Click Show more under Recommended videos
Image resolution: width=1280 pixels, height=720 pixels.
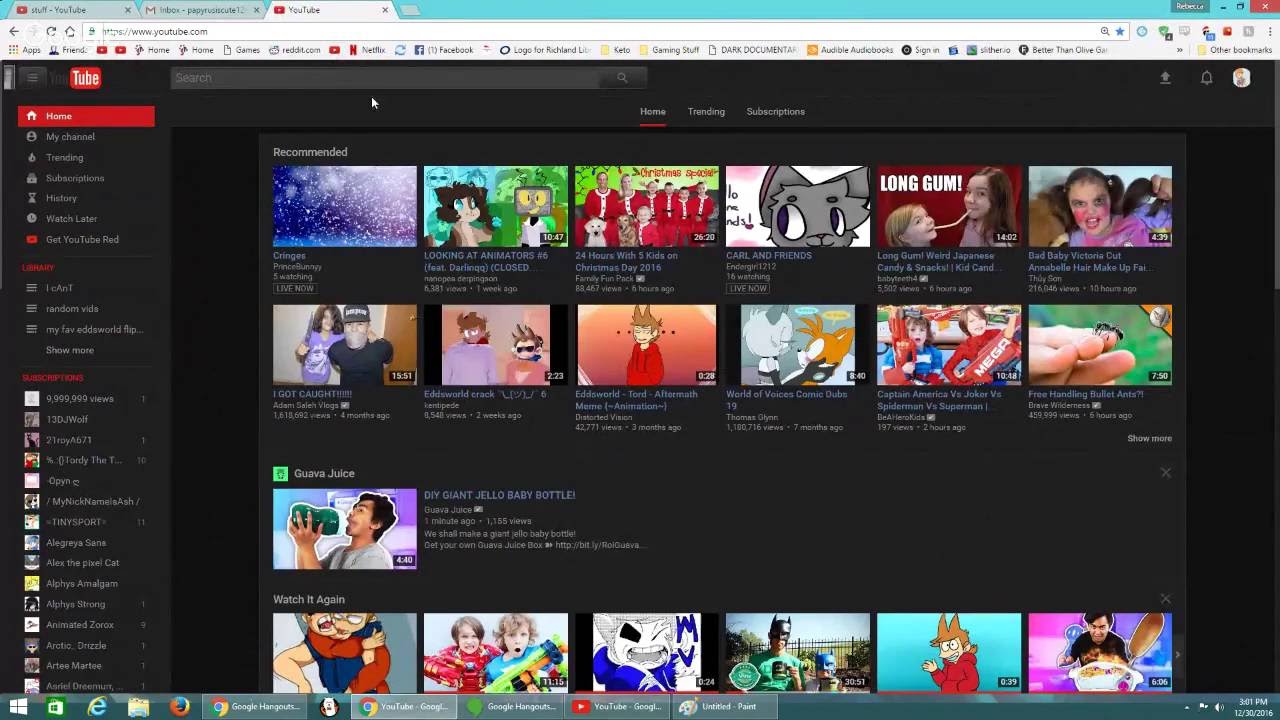(1149, 438)
